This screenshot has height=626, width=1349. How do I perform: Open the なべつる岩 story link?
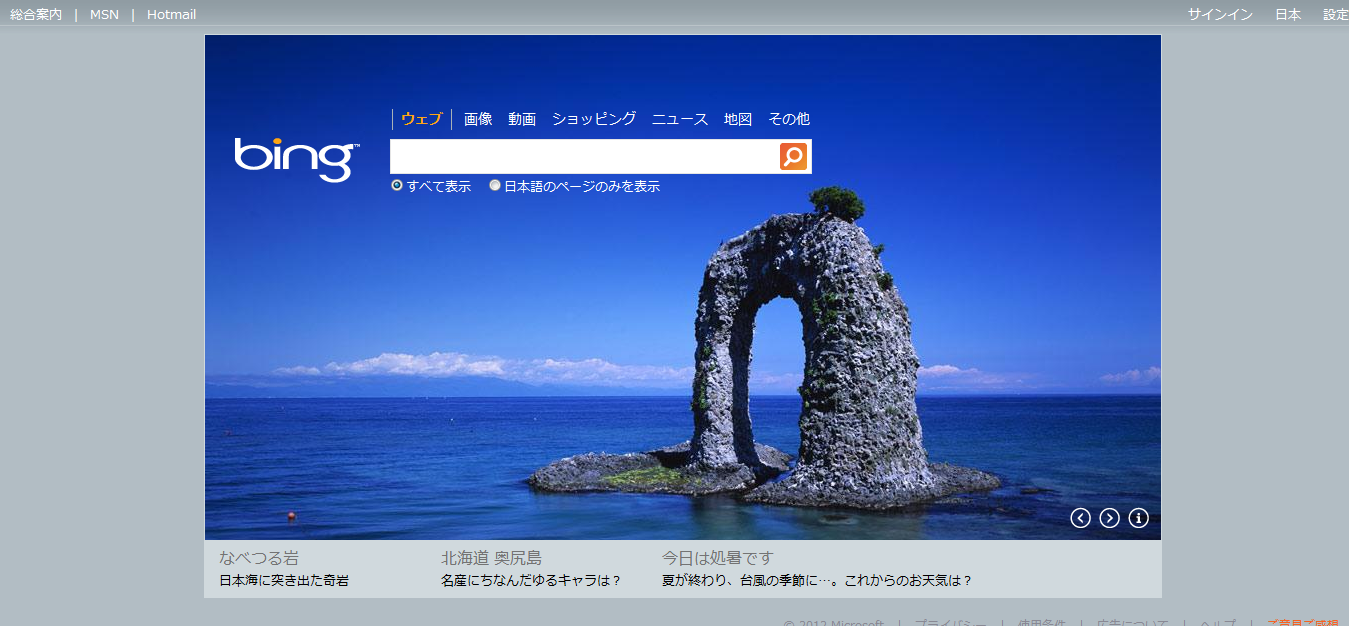[259, 558]
